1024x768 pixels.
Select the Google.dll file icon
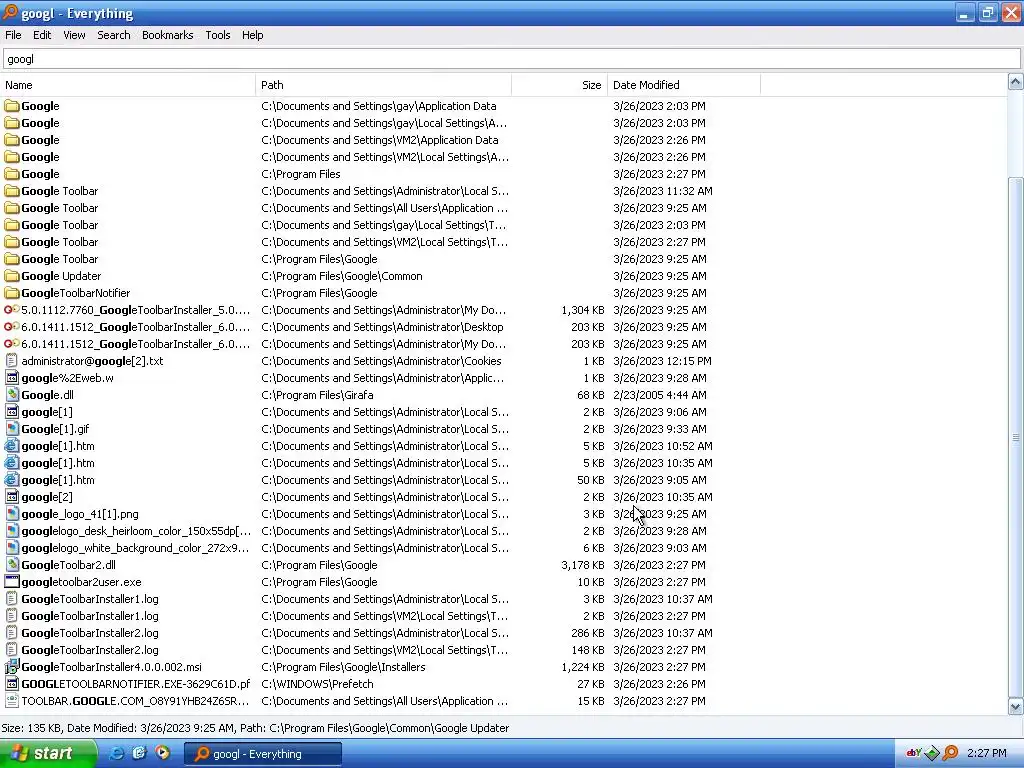coord(12,395)
